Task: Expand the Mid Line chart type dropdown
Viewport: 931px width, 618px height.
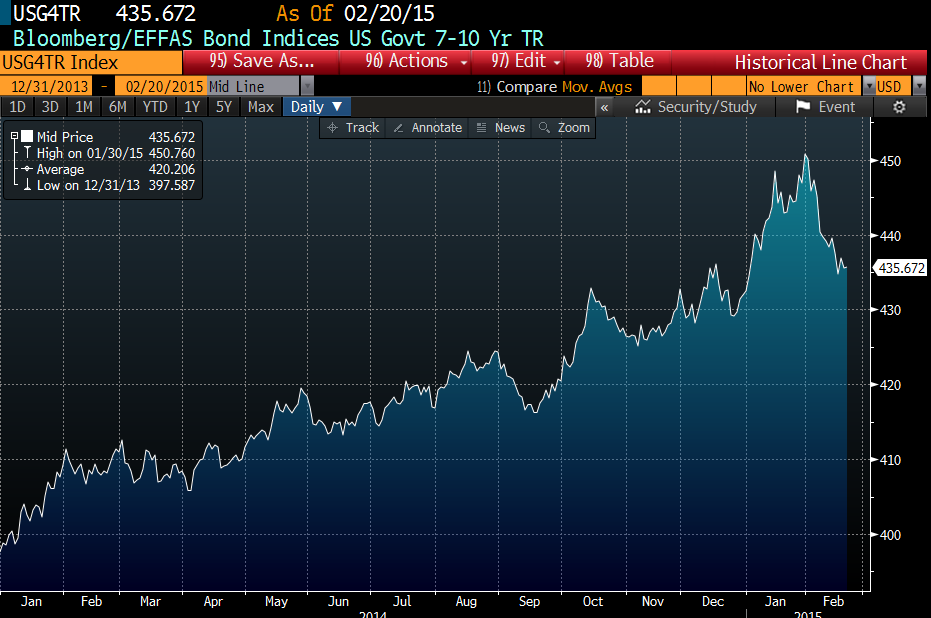Action: pos(306,87)
